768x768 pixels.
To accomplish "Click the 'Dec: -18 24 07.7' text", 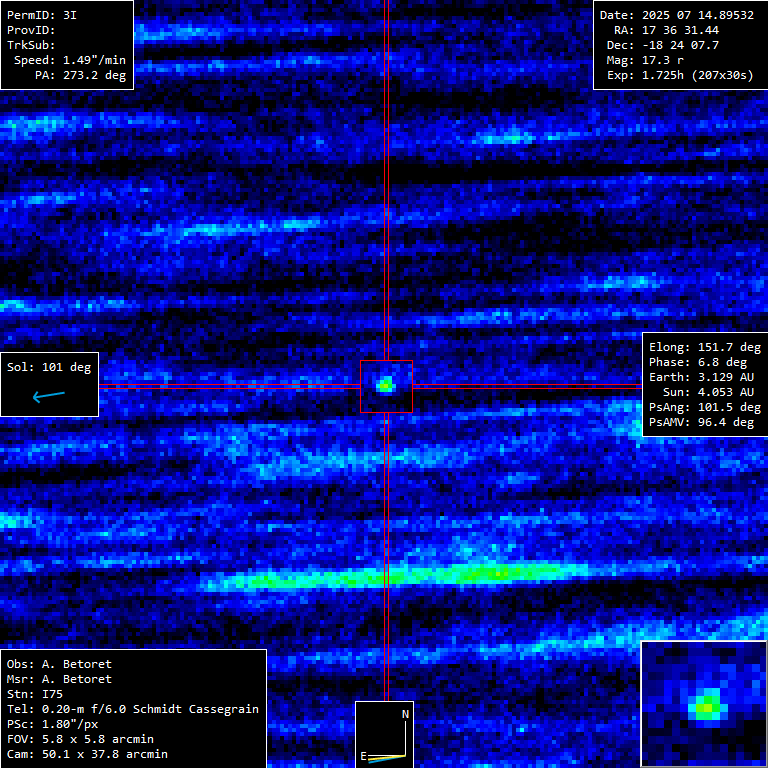I will pos(663,45).
